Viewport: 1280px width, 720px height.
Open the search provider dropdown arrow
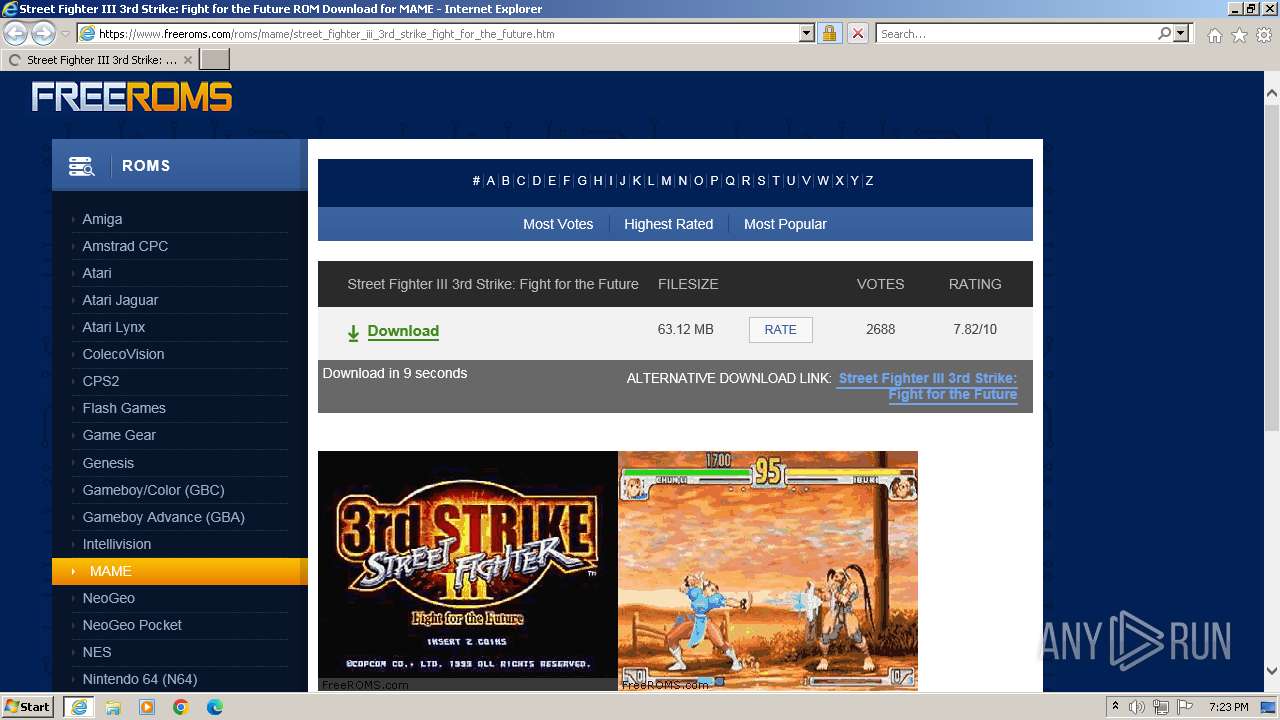(1181, 33)
